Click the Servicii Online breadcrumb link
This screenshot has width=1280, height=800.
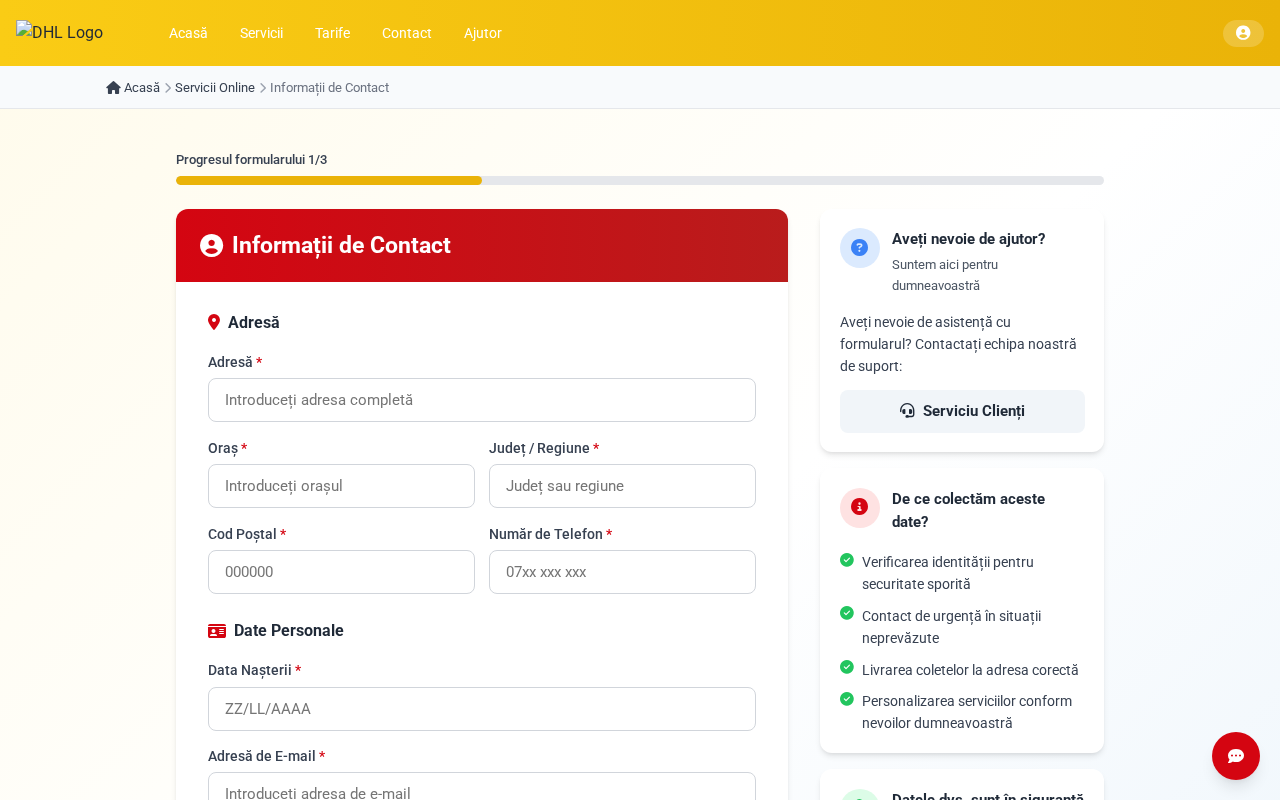215,88
